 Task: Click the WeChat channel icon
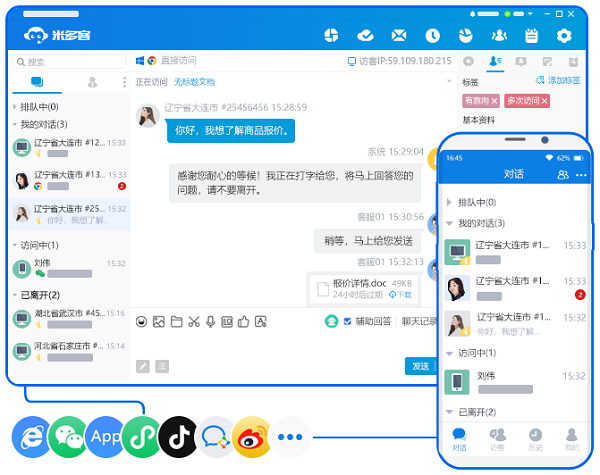(68, 437)
